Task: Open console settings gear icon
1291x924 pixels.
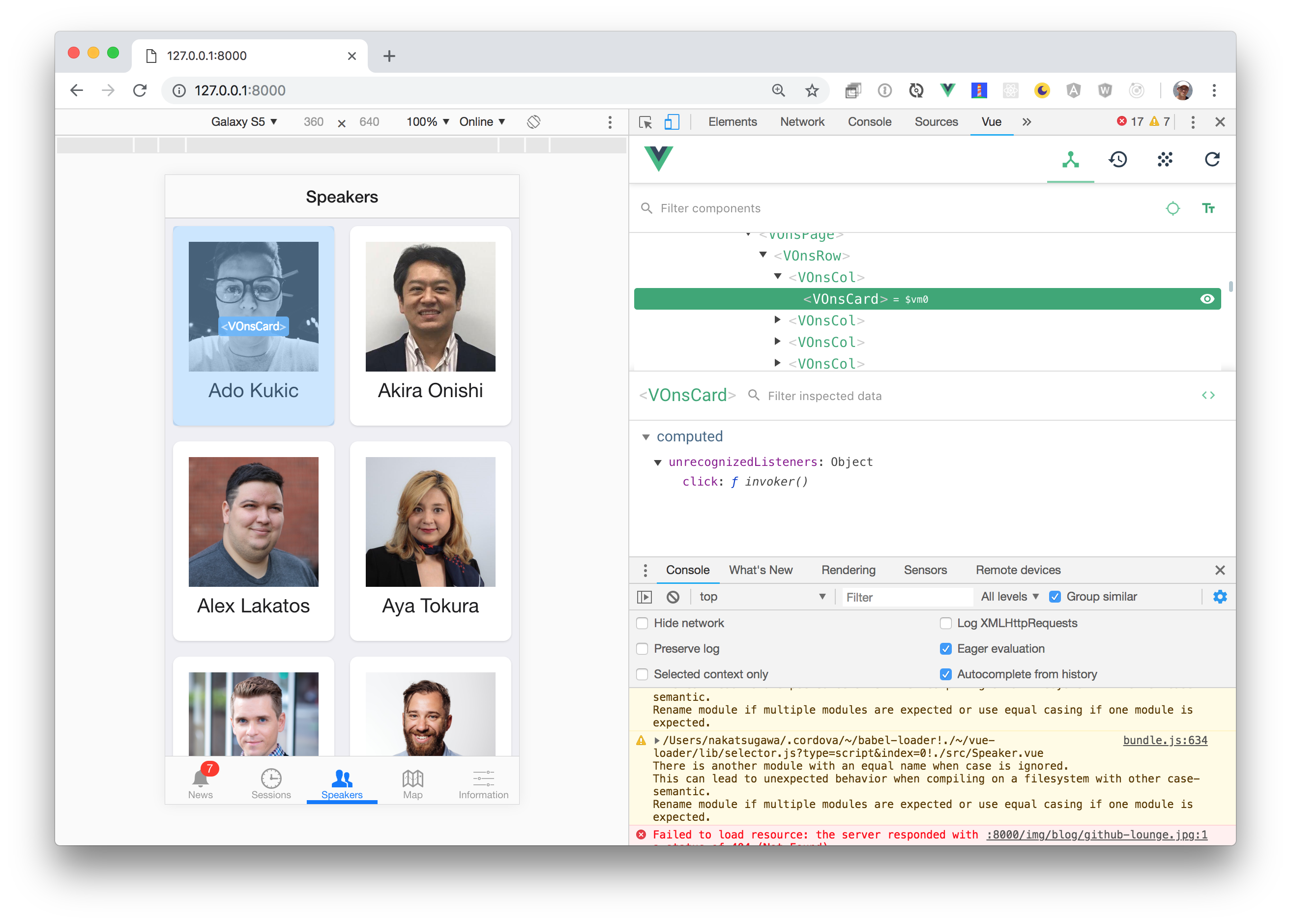Action: 1220,597
